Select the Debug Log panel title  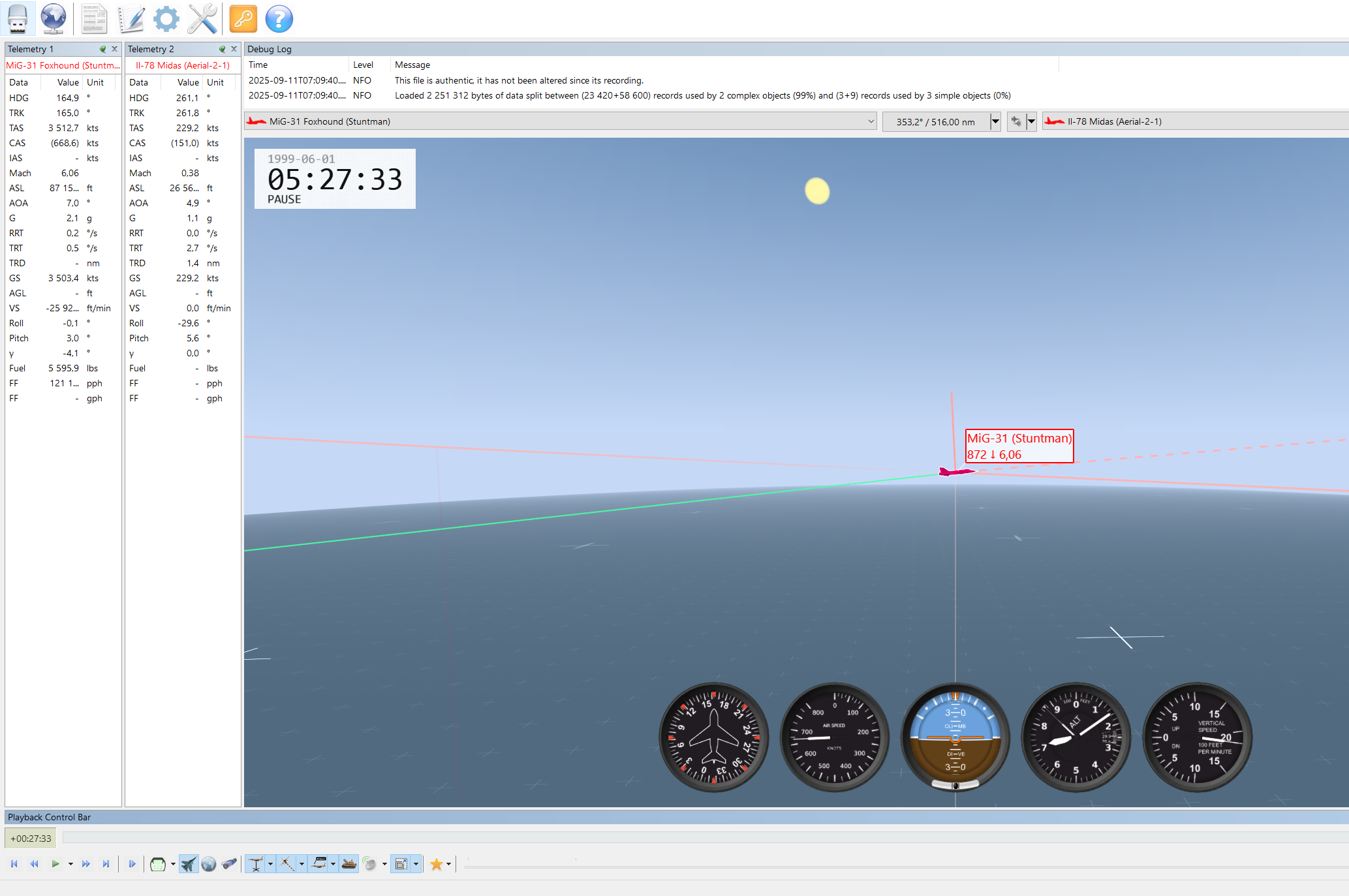click(270, 49)
